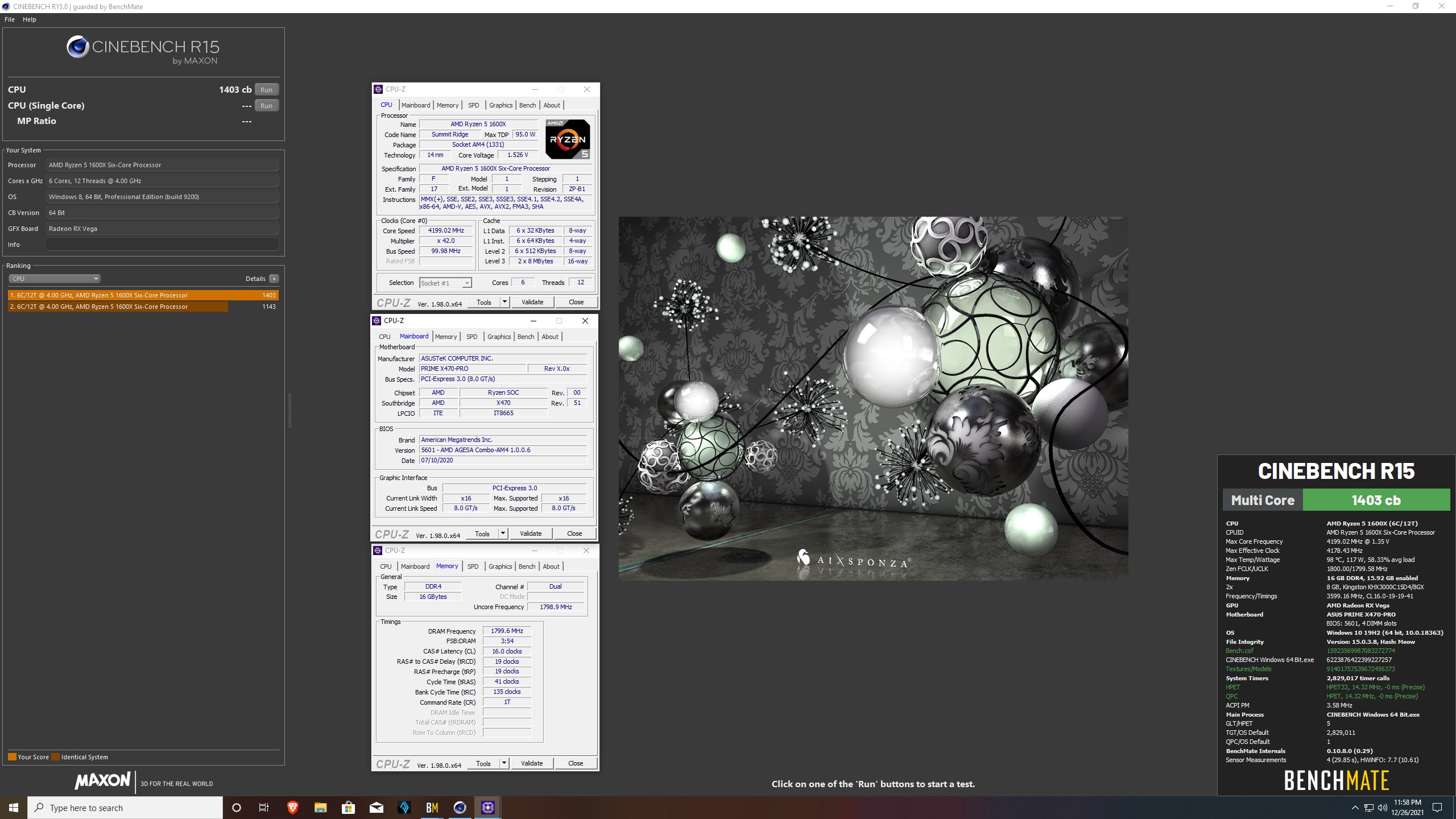Click the CPU-Z icon in the top window title bar

coord(378,89)
